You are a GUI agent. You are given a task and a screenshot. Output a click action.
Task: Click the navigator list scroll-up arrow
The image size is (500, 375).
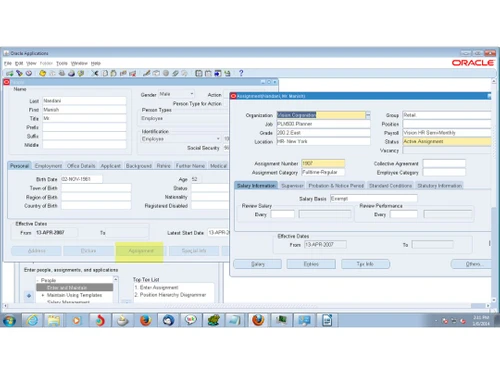coord(116,279)
